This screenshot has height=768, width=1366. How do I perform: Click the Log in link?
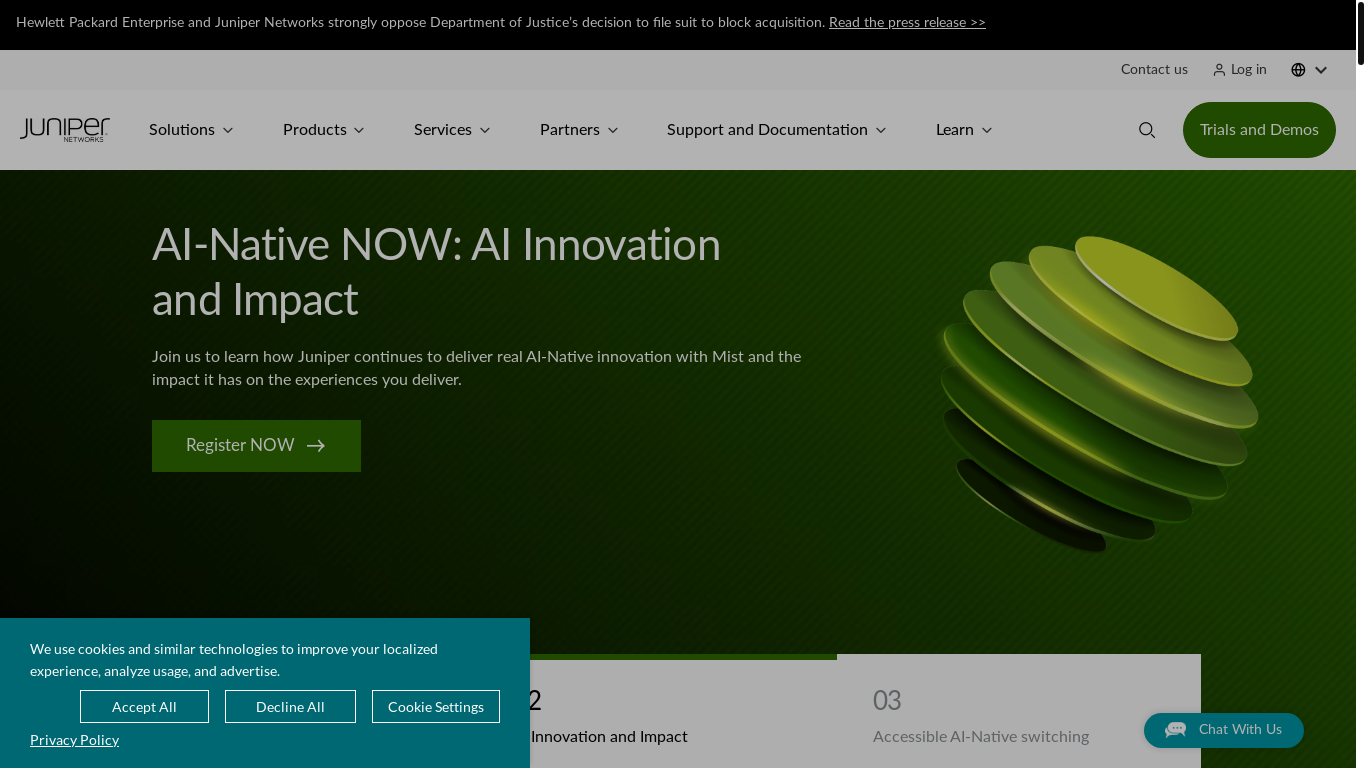(1248, 70)
